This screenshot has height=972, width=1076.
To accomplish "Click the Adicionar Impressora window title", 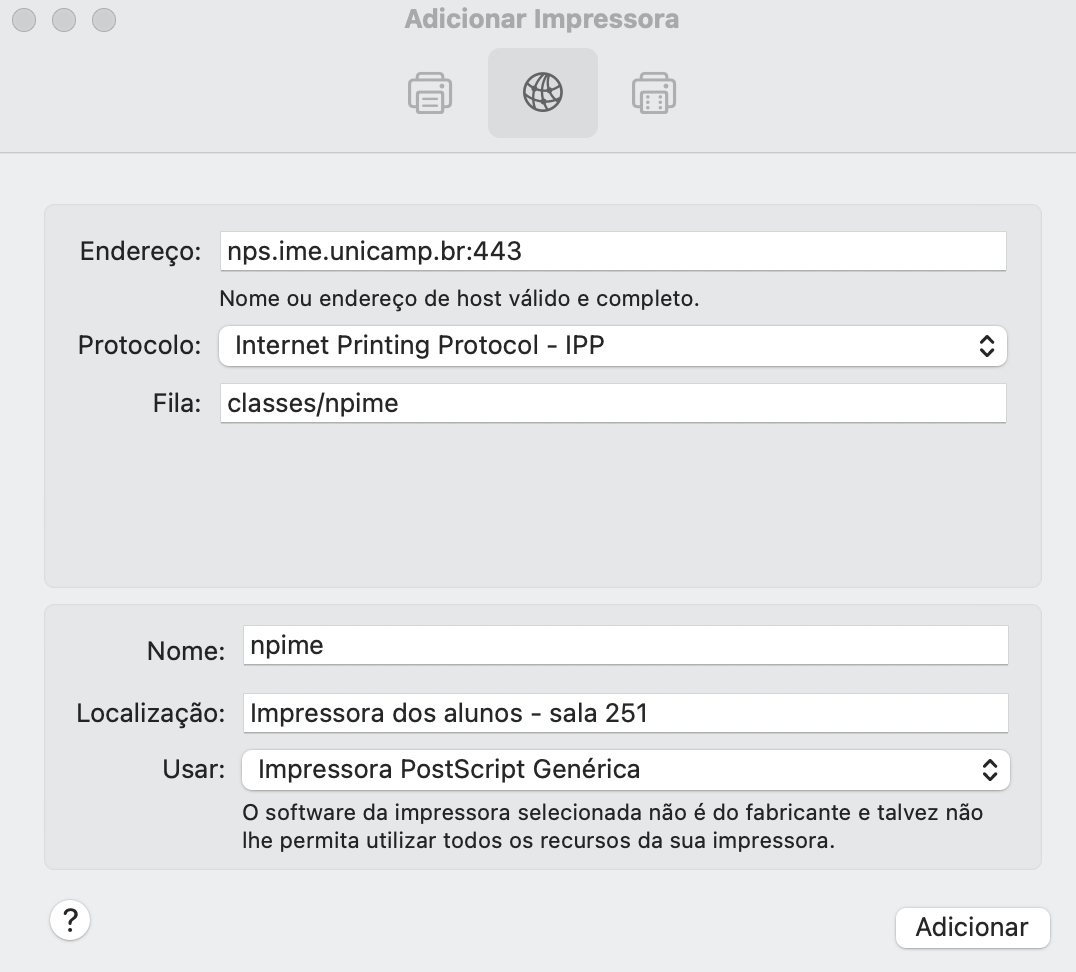I will pyautogui.click(x=542, y=19).
